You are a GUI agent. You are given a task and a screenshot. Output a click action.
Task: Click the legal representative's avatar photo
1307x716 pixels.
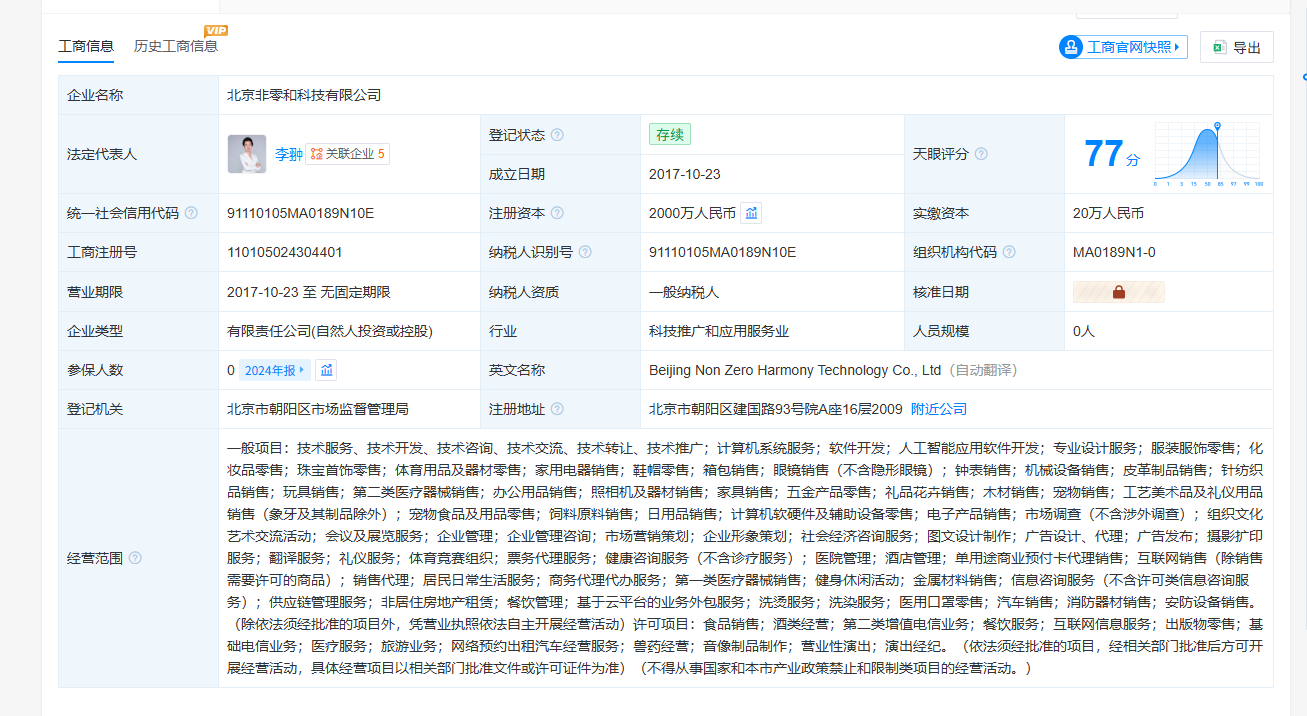[x=247, y=154]
